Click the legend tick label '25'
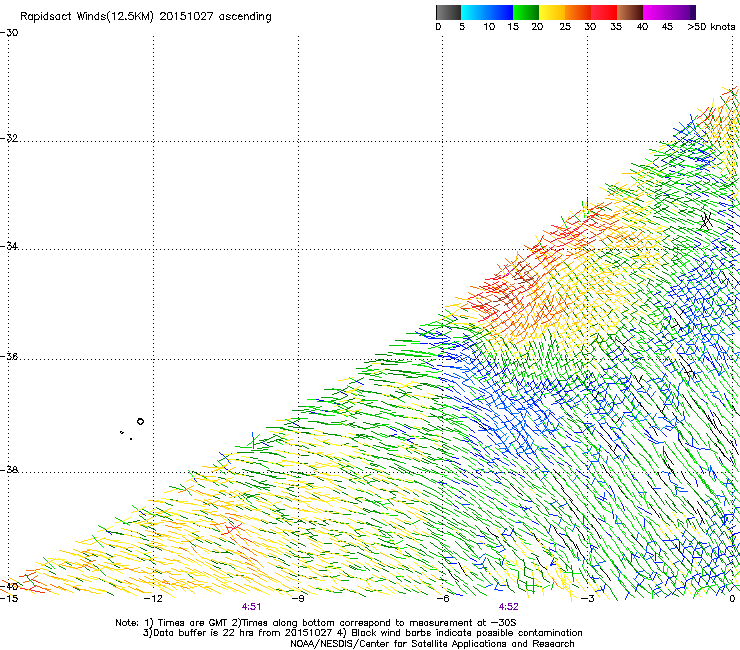The image size is (740, 650). (x=565, y=27)
